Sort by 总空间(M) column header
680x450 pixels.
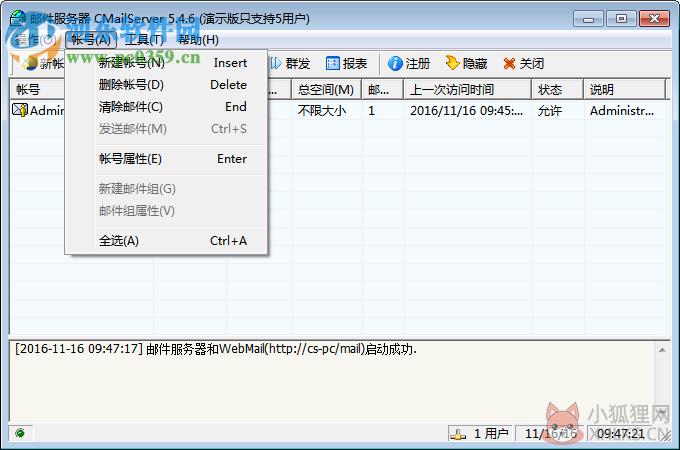326,90
